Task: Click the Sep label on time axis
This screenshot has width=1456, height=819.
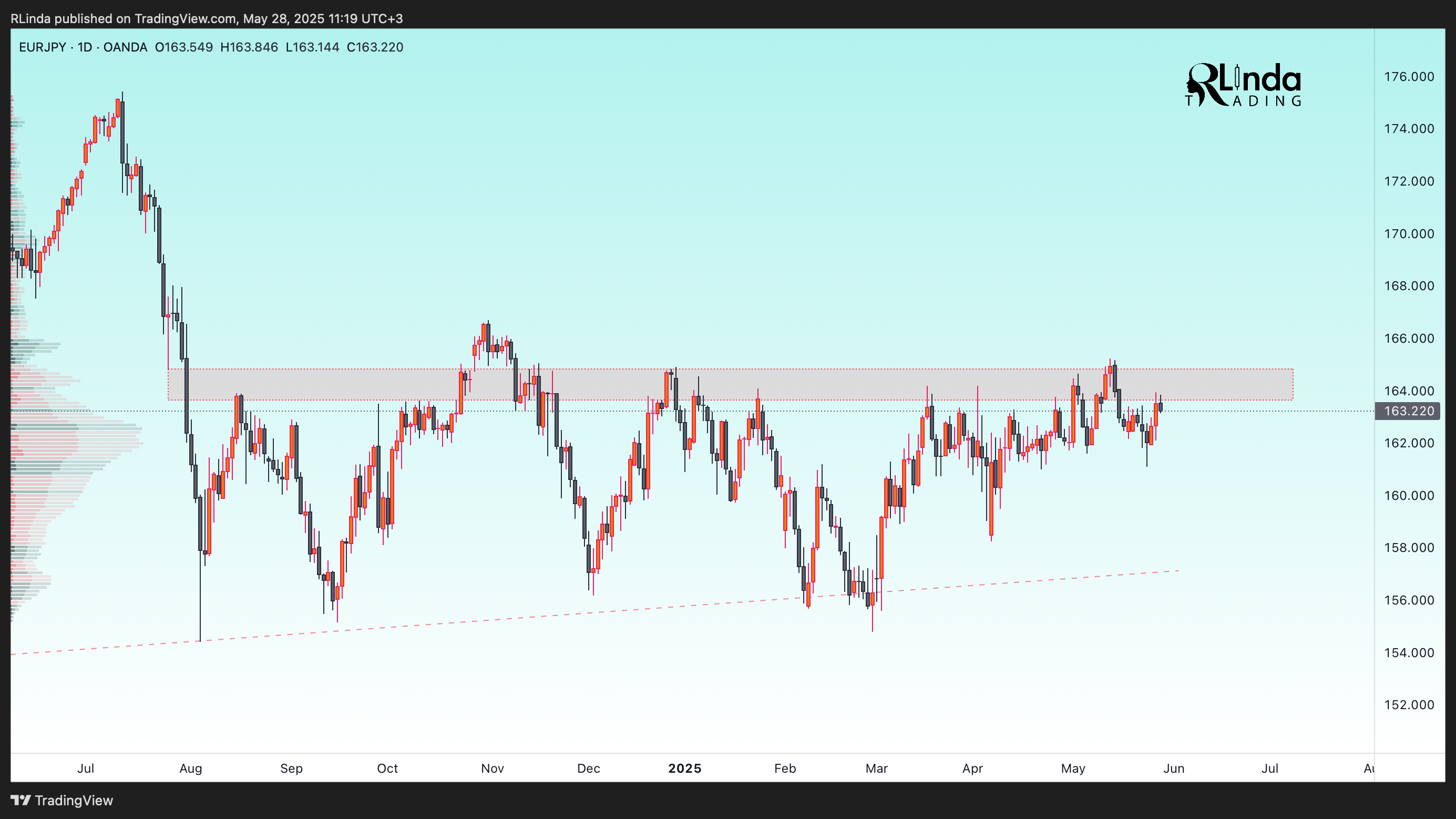Action: point(292,769)
